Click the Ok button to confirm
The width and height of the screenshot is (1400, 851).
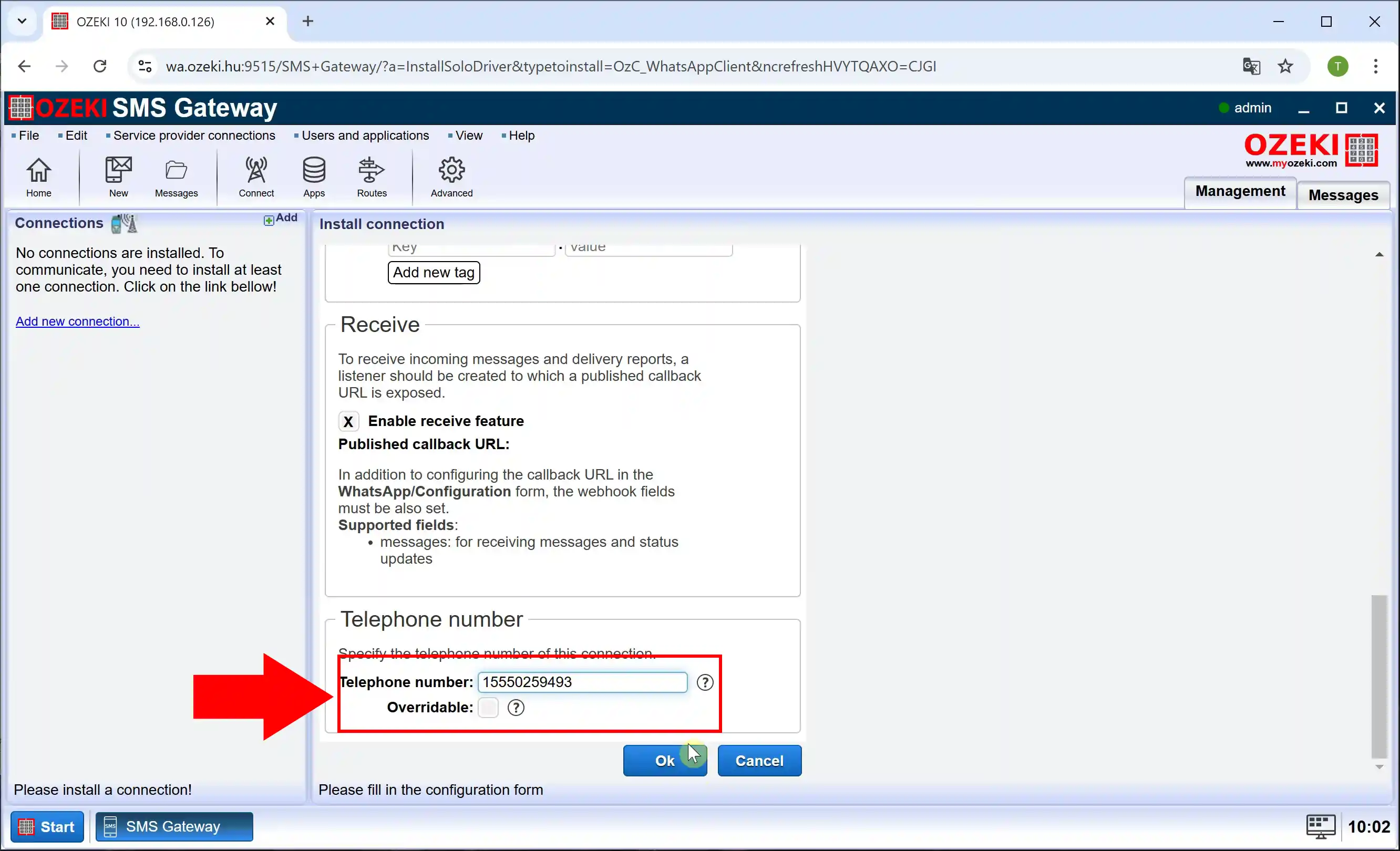pyautogui.click(x=665, y=760)
